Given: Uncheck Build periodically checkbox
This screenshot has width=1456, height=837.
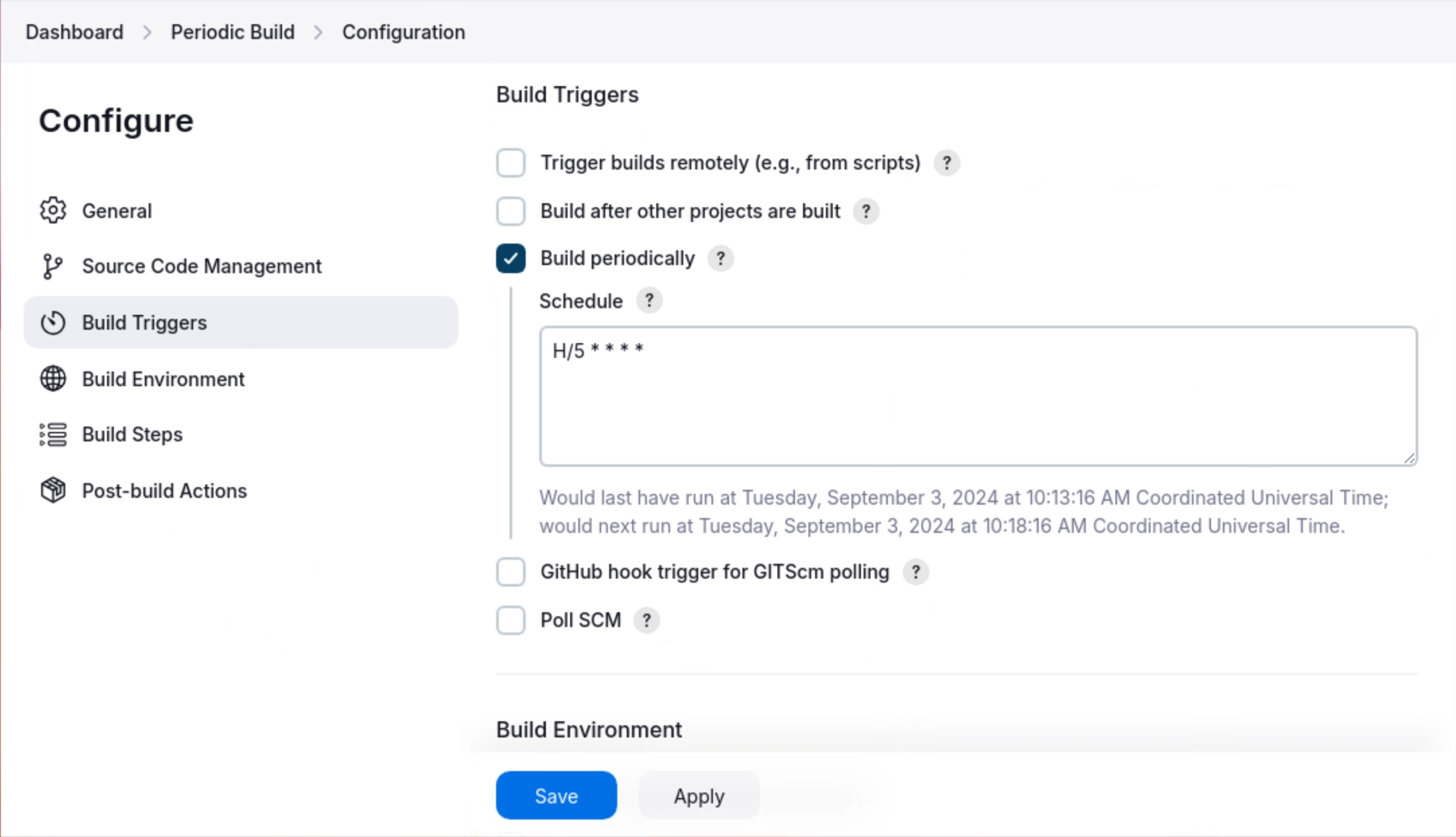Looking at the screenshot, I should [510, 258].
